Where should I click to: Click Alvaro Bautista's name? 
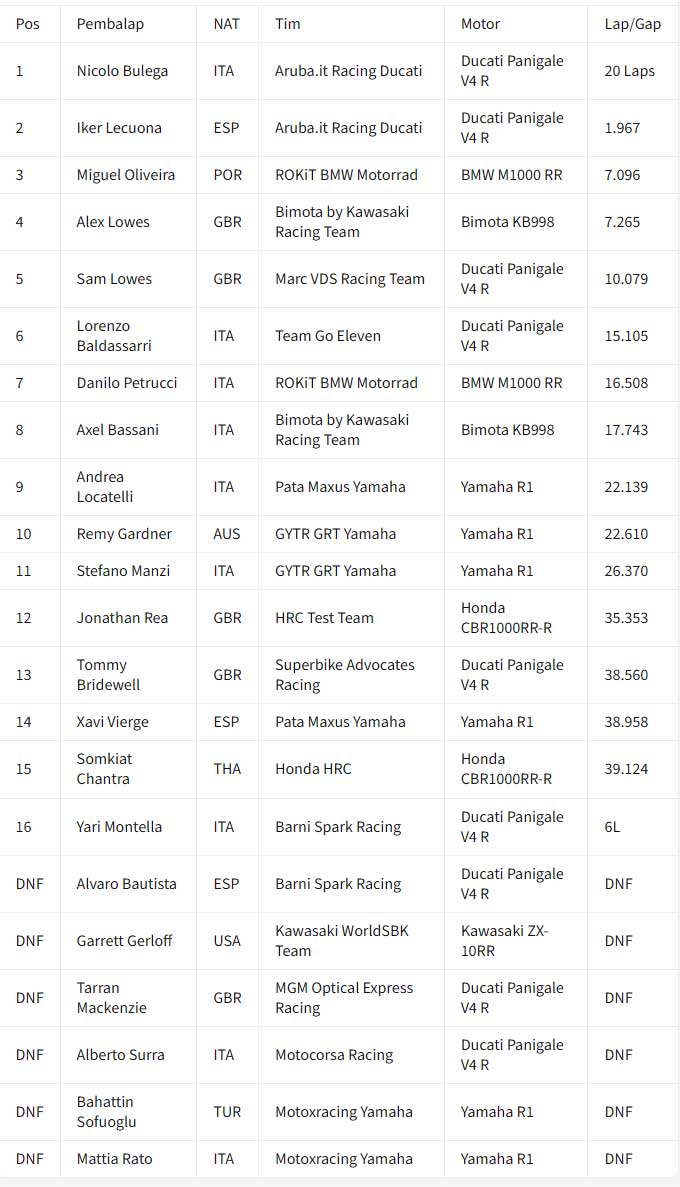126,884
